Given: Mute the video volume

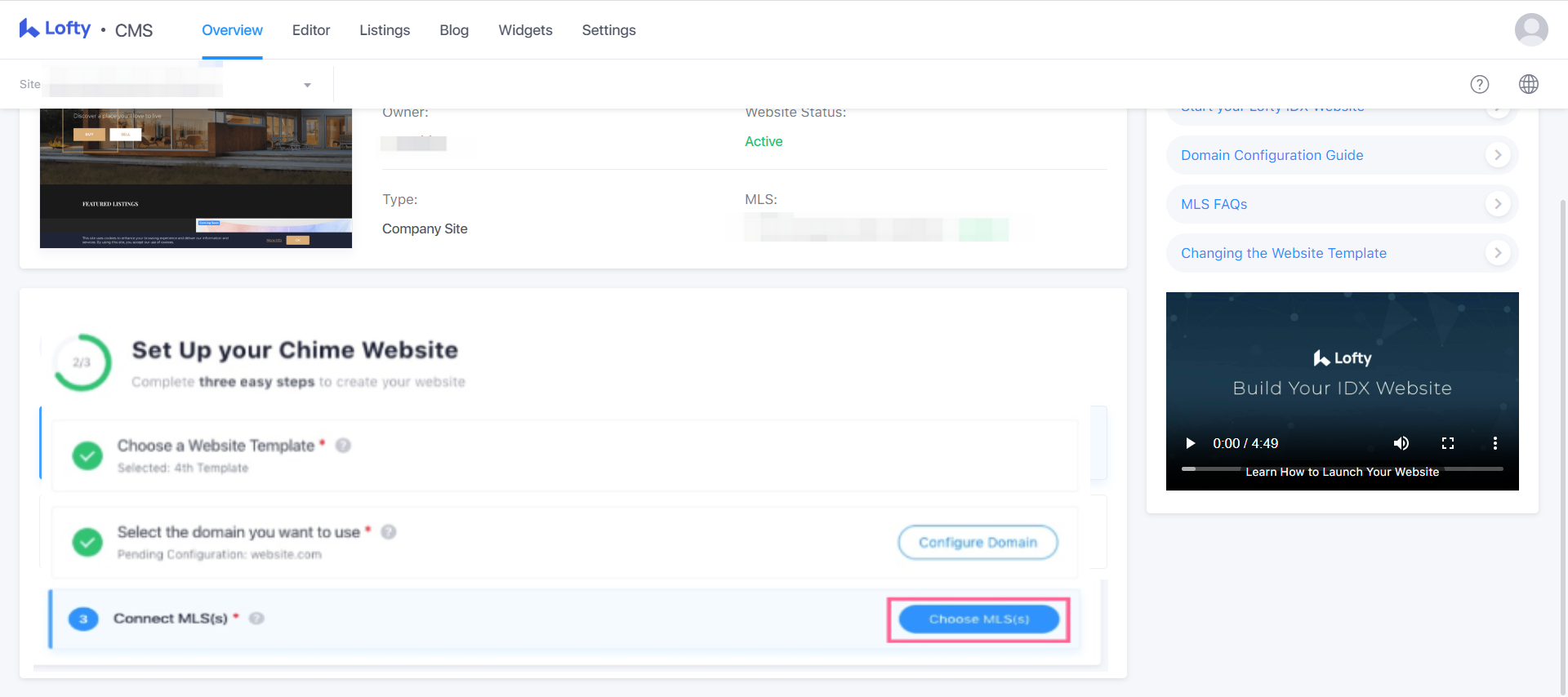Looking at the screenshot, I should pos(1401,443).
